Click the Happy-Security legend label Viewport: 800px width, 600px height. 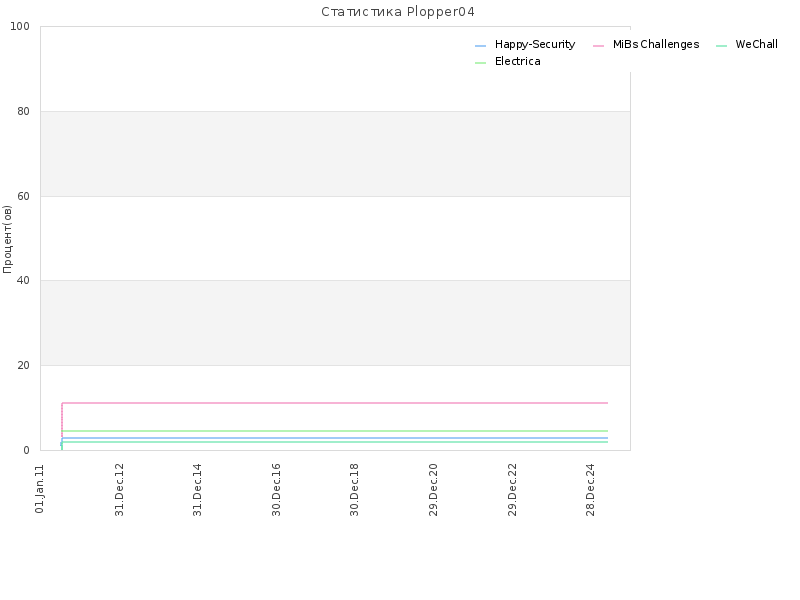[535, 44]
